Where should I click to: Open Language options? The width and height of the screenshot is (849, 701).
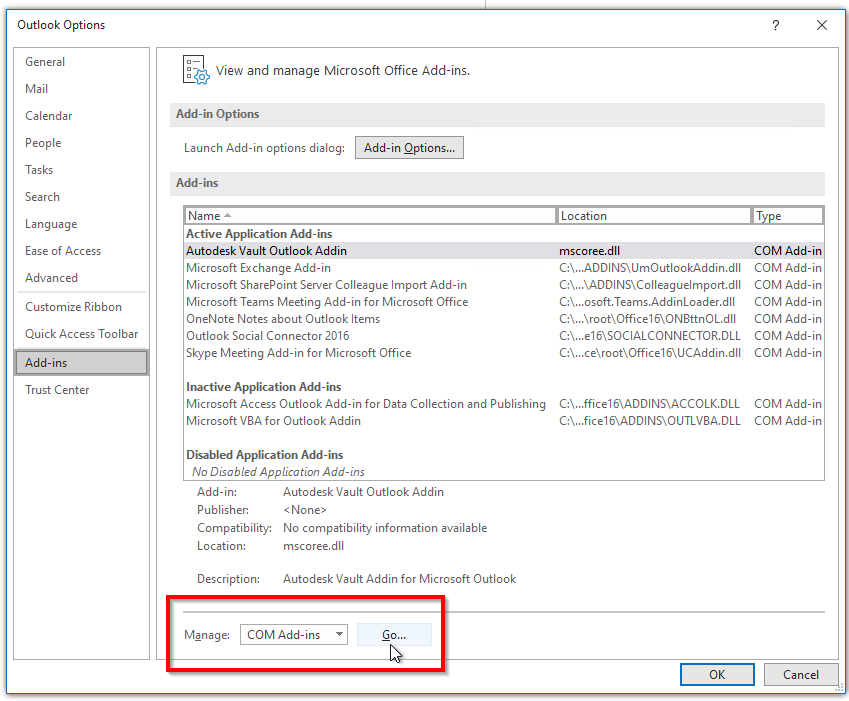[x=51, y=224]
